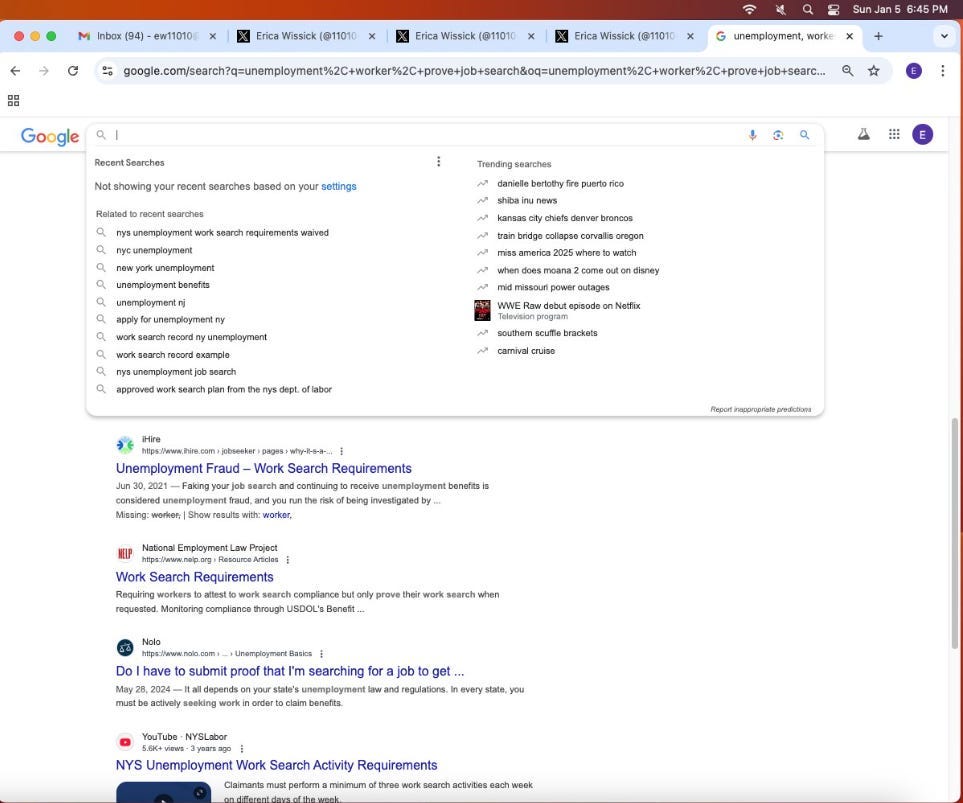This screenshot has width=963, height=803.
Task: Open more options for NELP result
Action: click(x=287, y=560)
